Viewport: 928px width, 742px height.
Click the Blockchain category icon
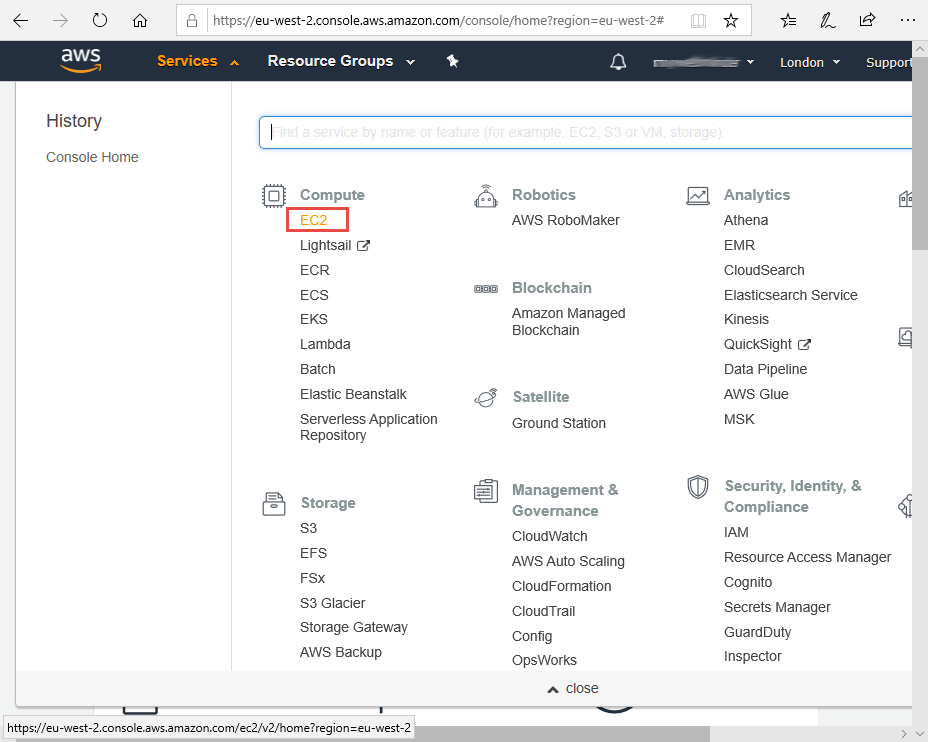pyautogui.click(x=486, y=289)
